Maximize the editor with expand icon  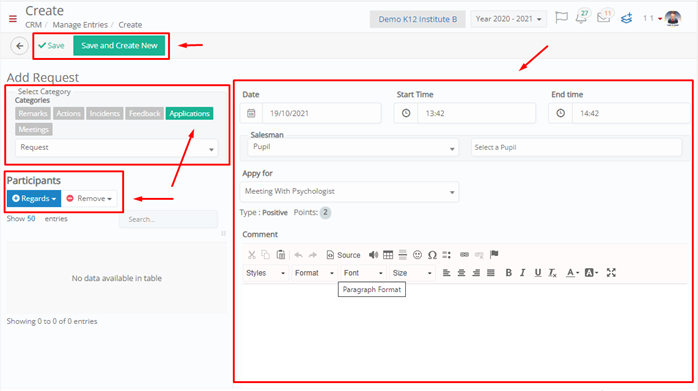[x=611, y=273]
